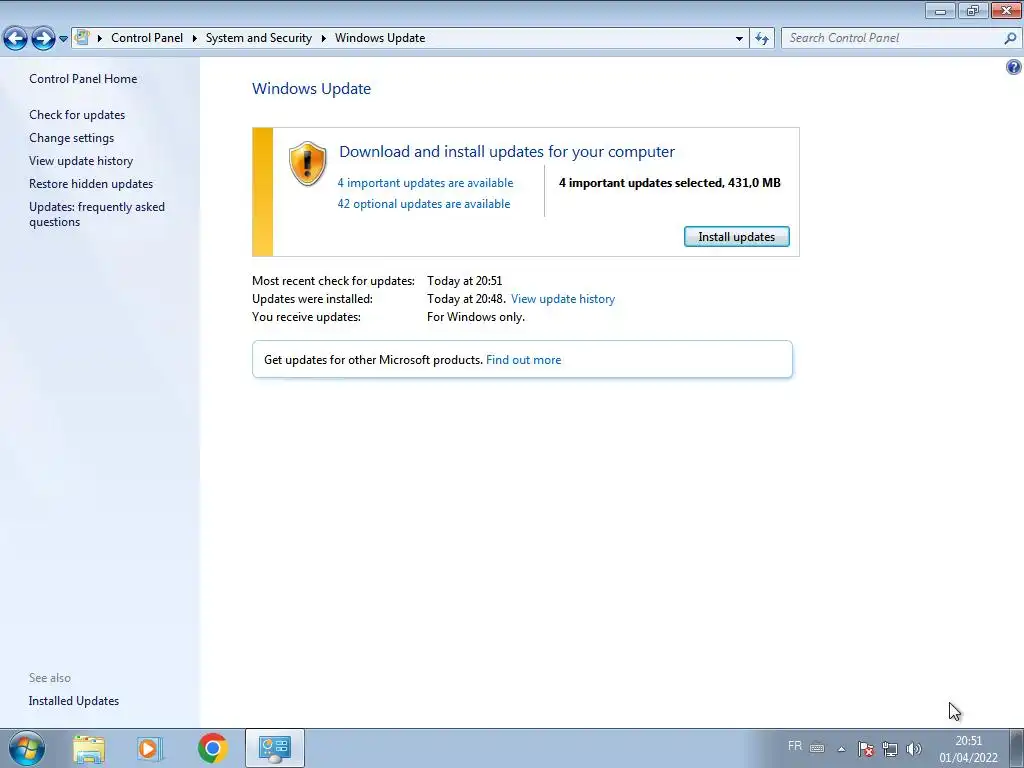Restore down the window
Screen dimensions: 1024x768
(973, 10)
